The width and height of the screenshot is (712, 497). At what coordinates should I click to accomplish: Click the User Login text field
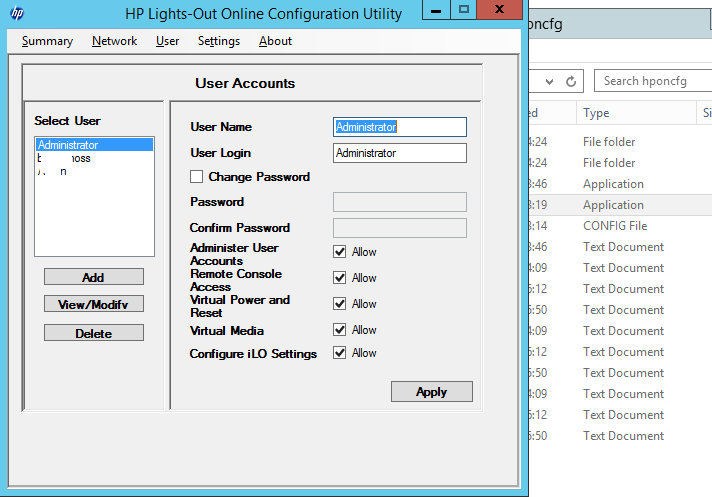pyautogui.click(x=399, y=153)
